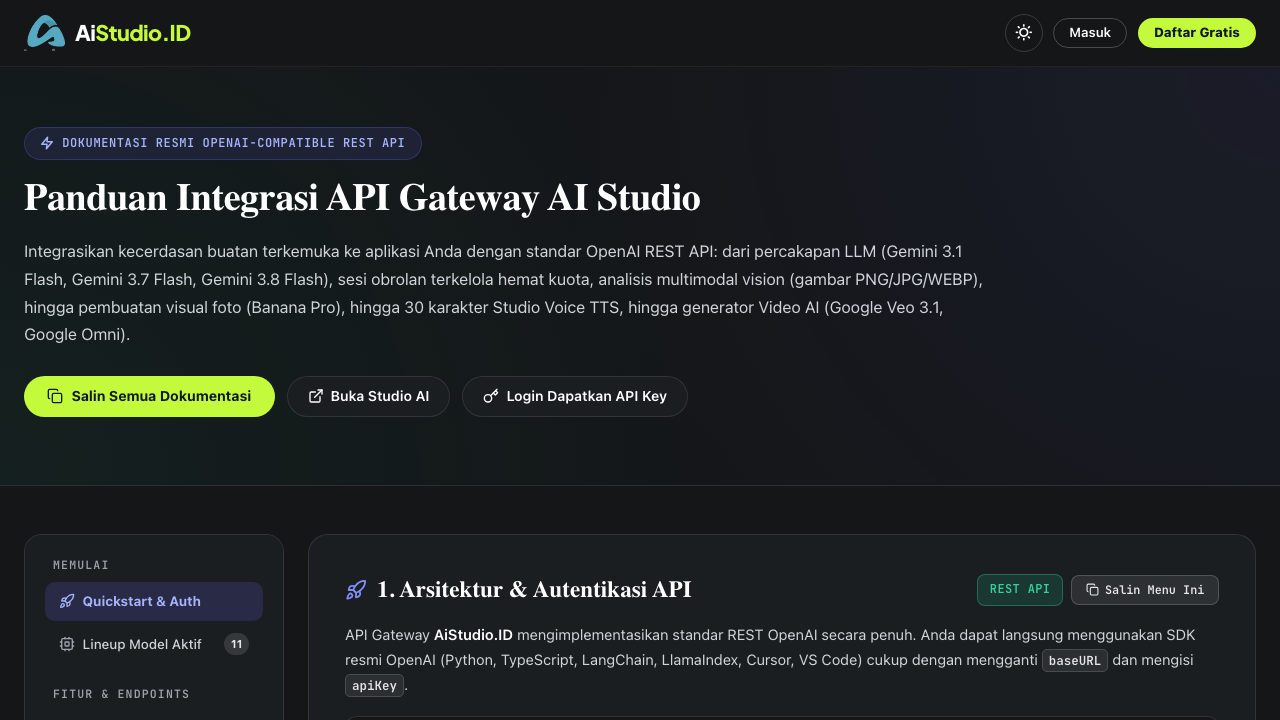Click the lightning bolt icon in documentation badge
Viewport: 1280px width, 720px height.
(47, 143)
